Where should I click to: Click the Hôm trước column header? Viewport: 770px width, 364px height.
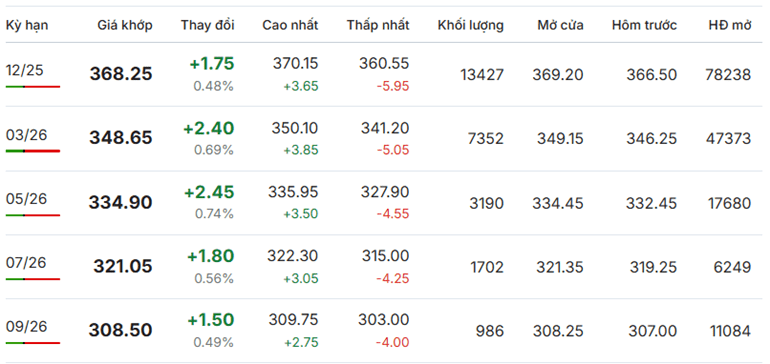(x=644, y=26)
